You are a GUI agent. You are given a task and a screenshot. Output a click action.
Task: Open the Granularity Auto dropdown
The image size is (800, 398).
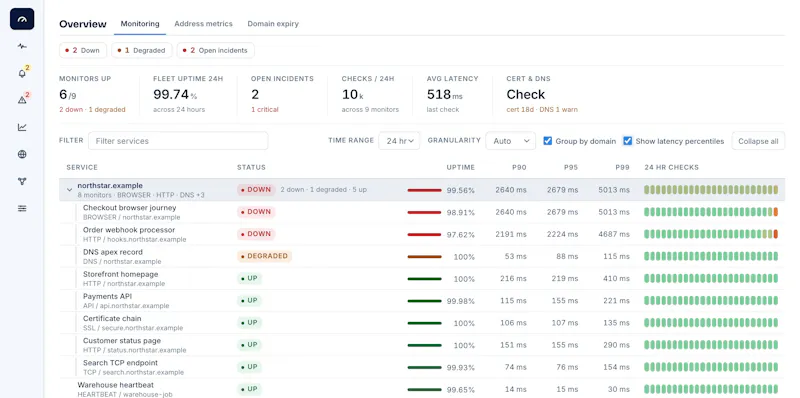coord(510,141)
